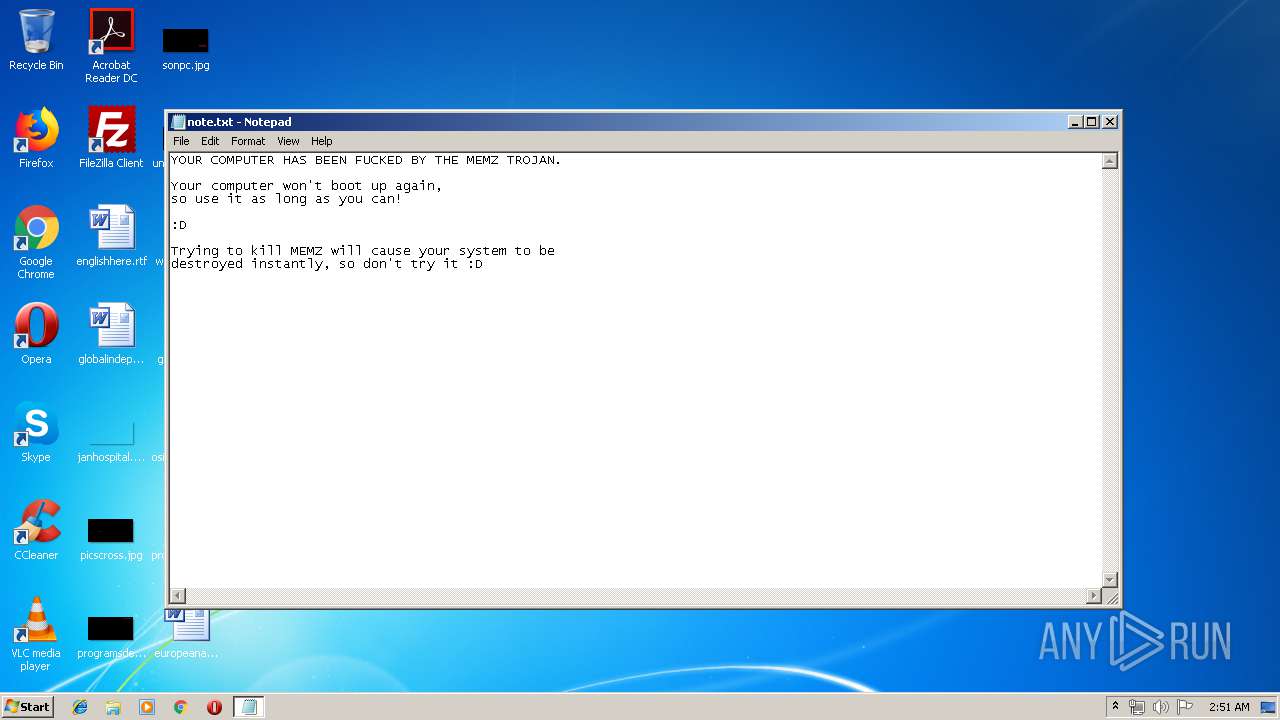
Task: Select the globalindep document icon
Action: pyautogui.click(x=111, y=334)
